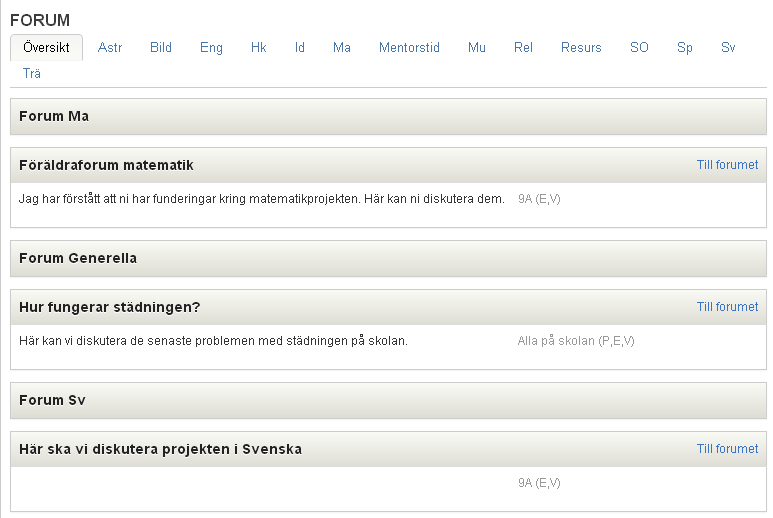
Task: Select the Översikt tab
Action: 46,48
